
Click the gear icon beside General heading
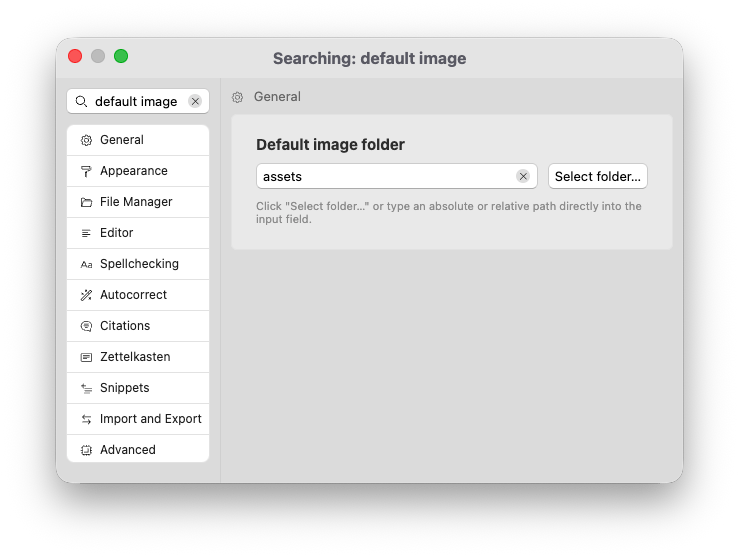pos(238,97)
